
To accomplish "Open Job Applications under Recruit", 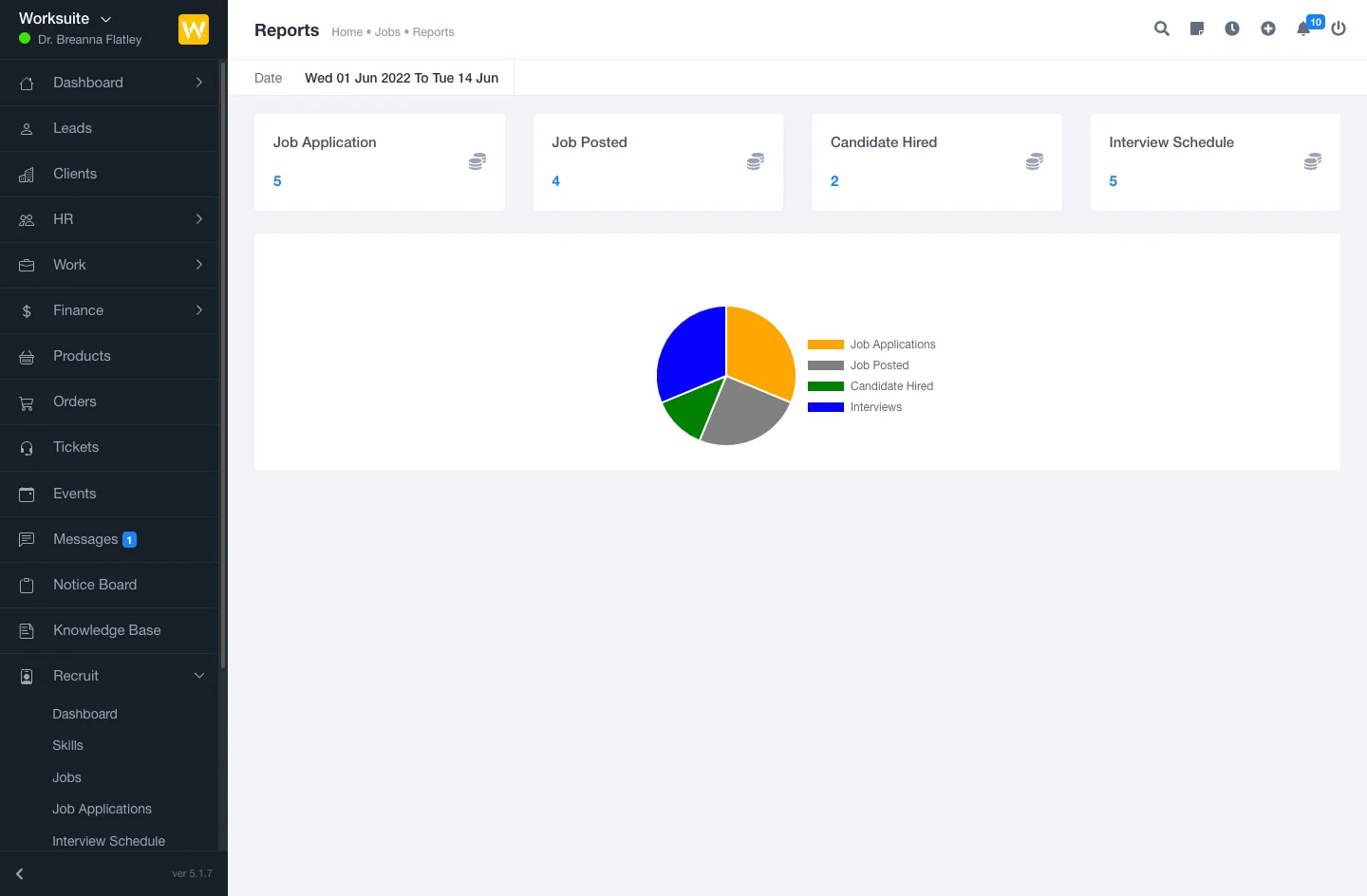I will (x=102, y=809).
